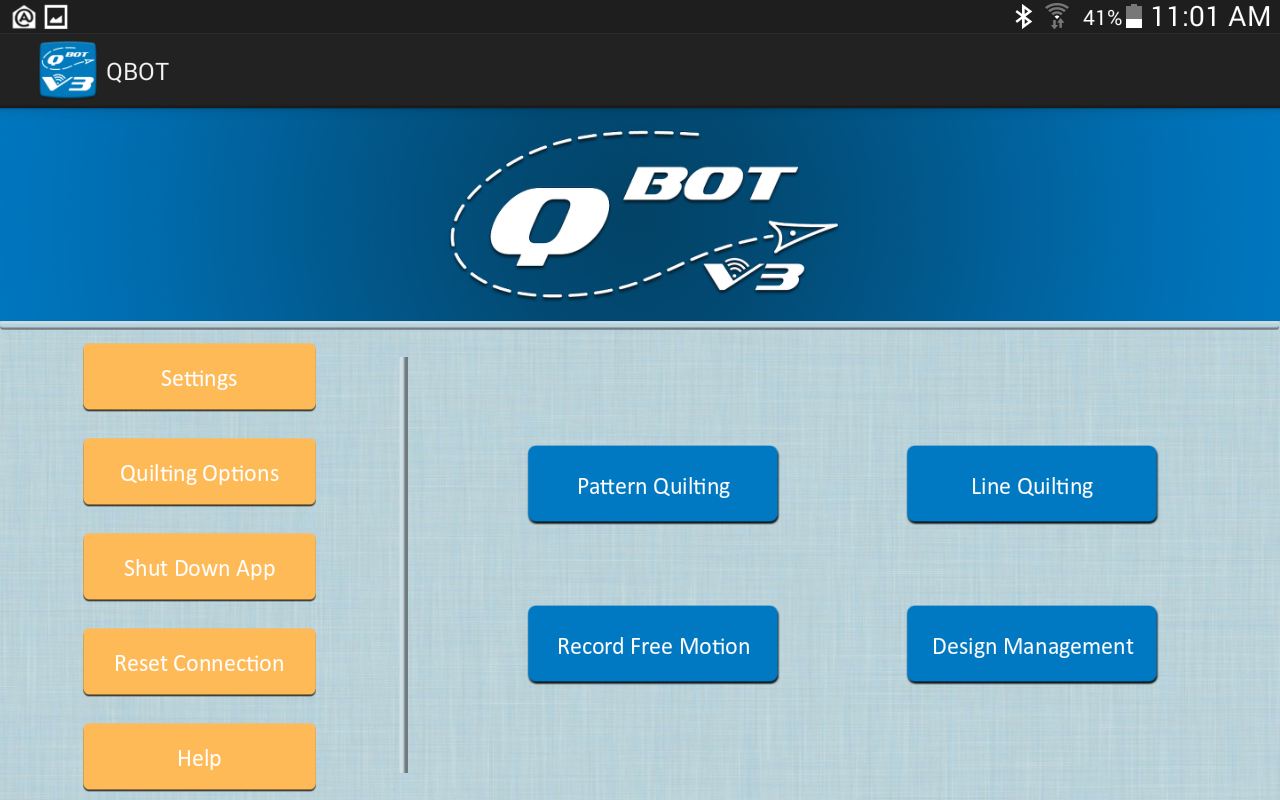This screenshot has width=1280, height=800.
Task: Tap the QBOT app icon in the action bar
Action: [66, 70]
